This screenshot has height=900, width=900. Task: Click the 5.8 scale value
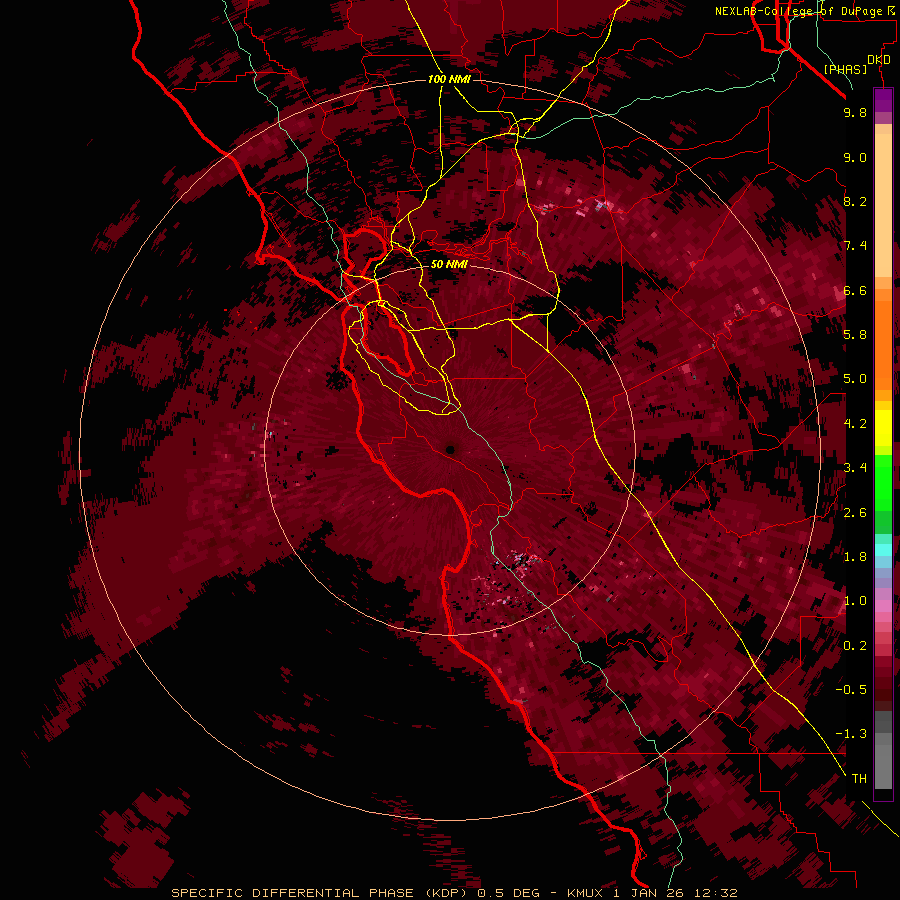pyautogui.click(x=855, y=334)
